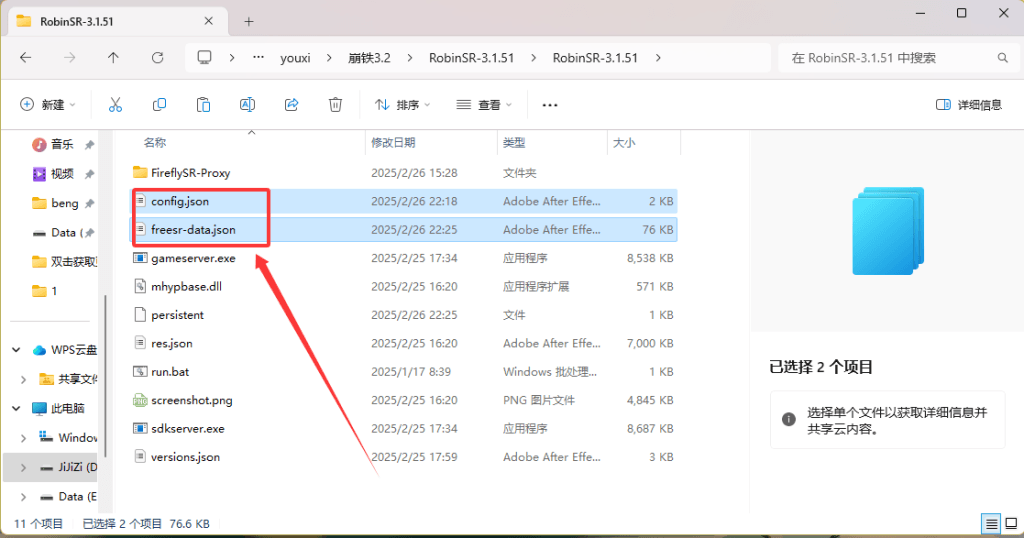Screen dimensions: 1024x538
Task: Click the Delete trash can icon
Action: point(336,105)
